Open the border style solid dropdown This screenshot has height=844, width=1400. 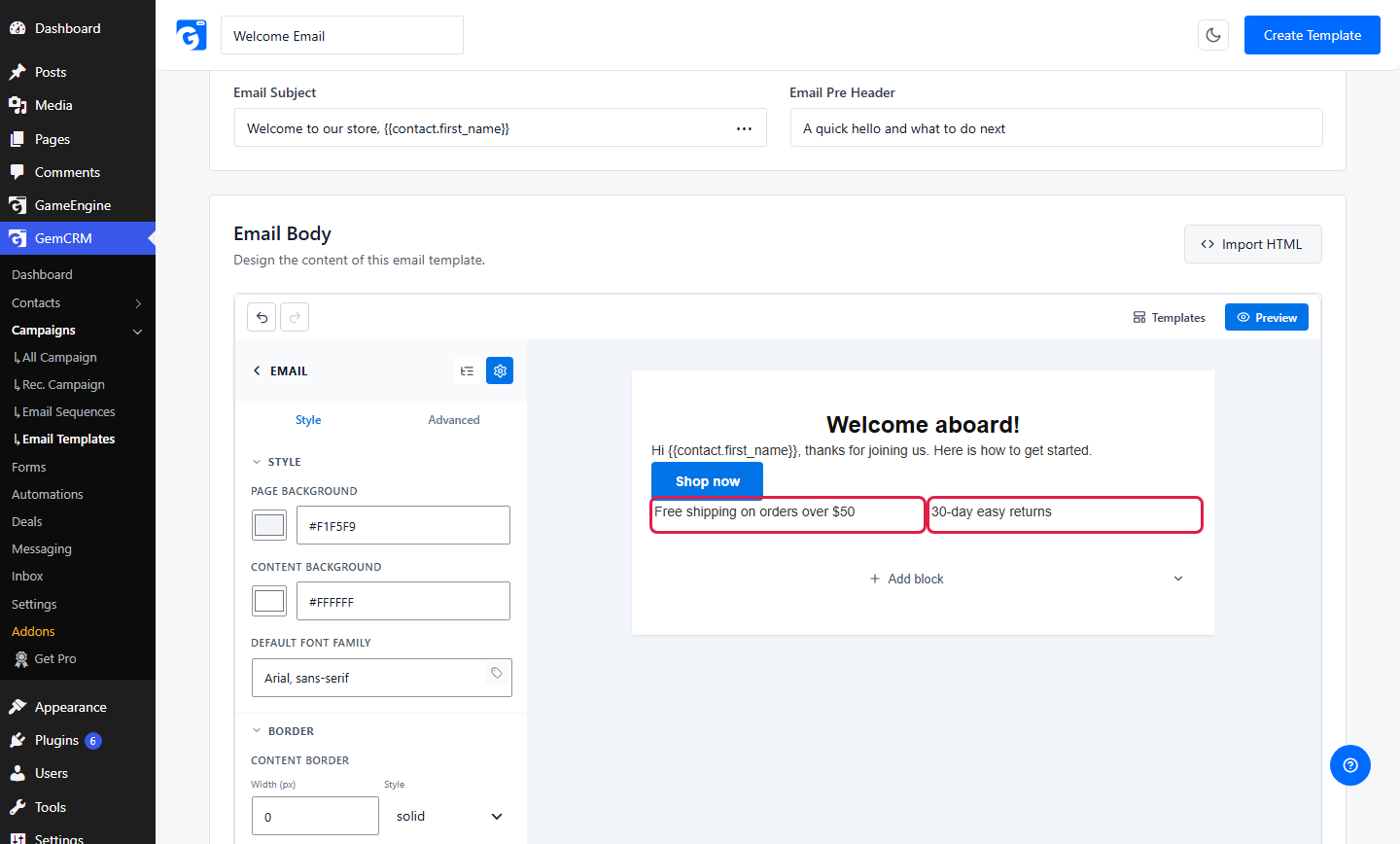[x=448, y=816]
